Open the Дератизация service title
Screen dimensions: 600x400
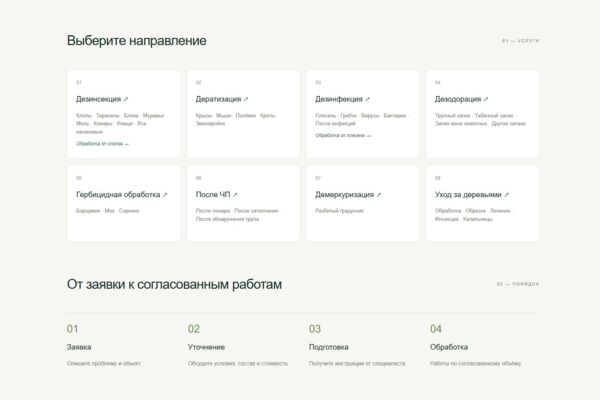[x=218, y=99]
